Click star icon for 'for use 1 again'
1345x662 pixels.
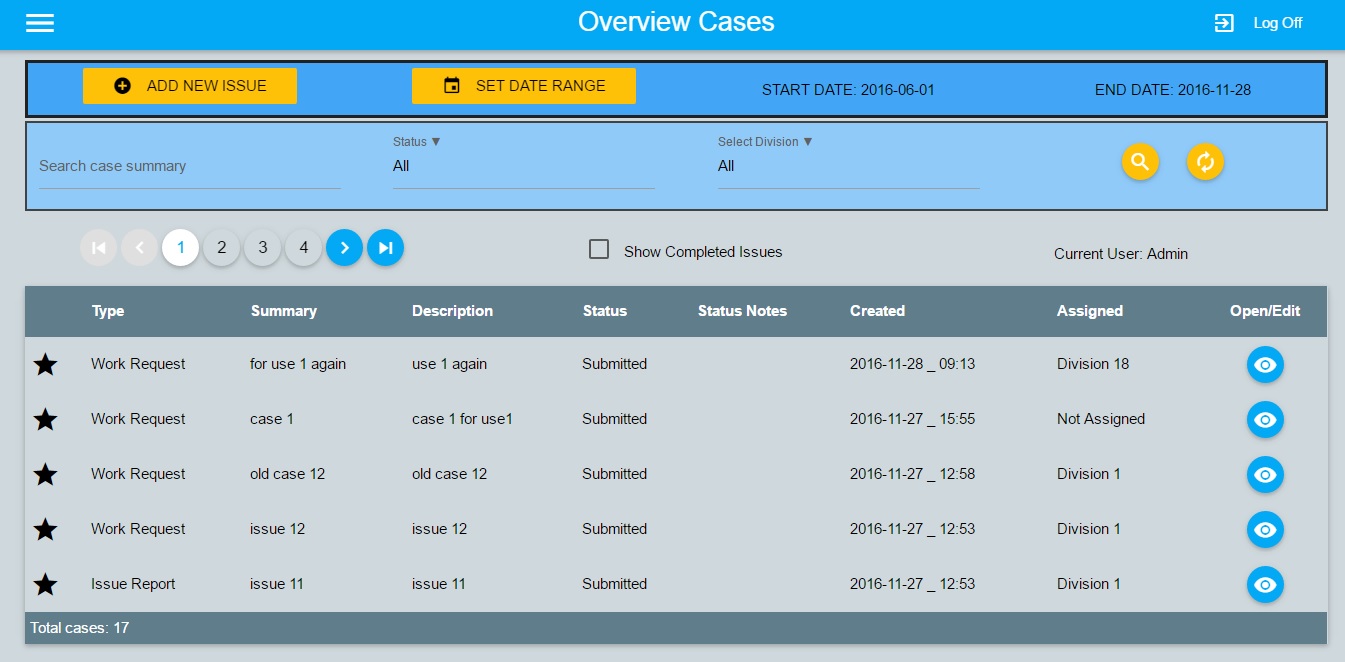click(x=45, y=364)
